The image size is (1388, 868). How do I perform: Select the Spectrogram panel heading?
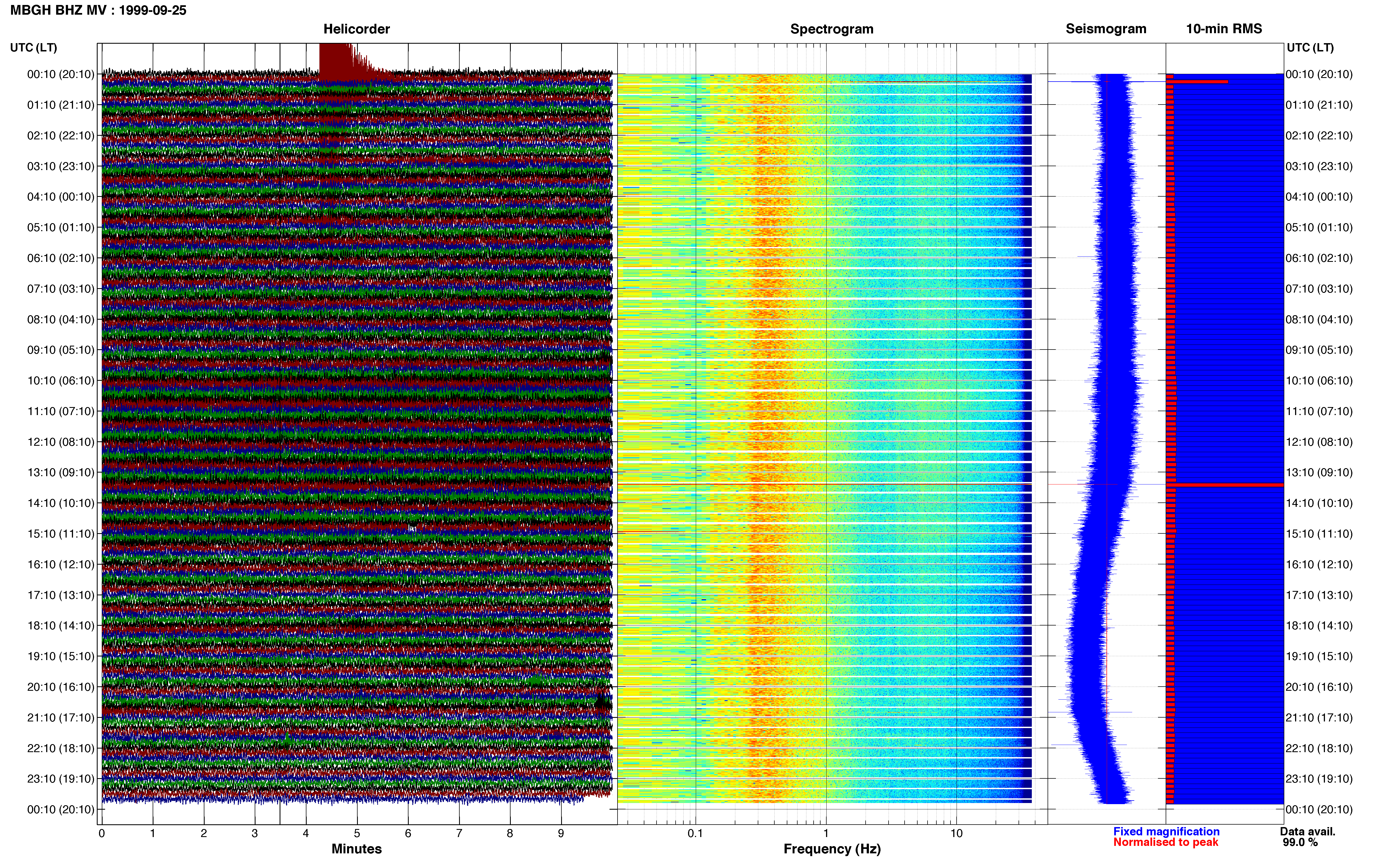832,29
